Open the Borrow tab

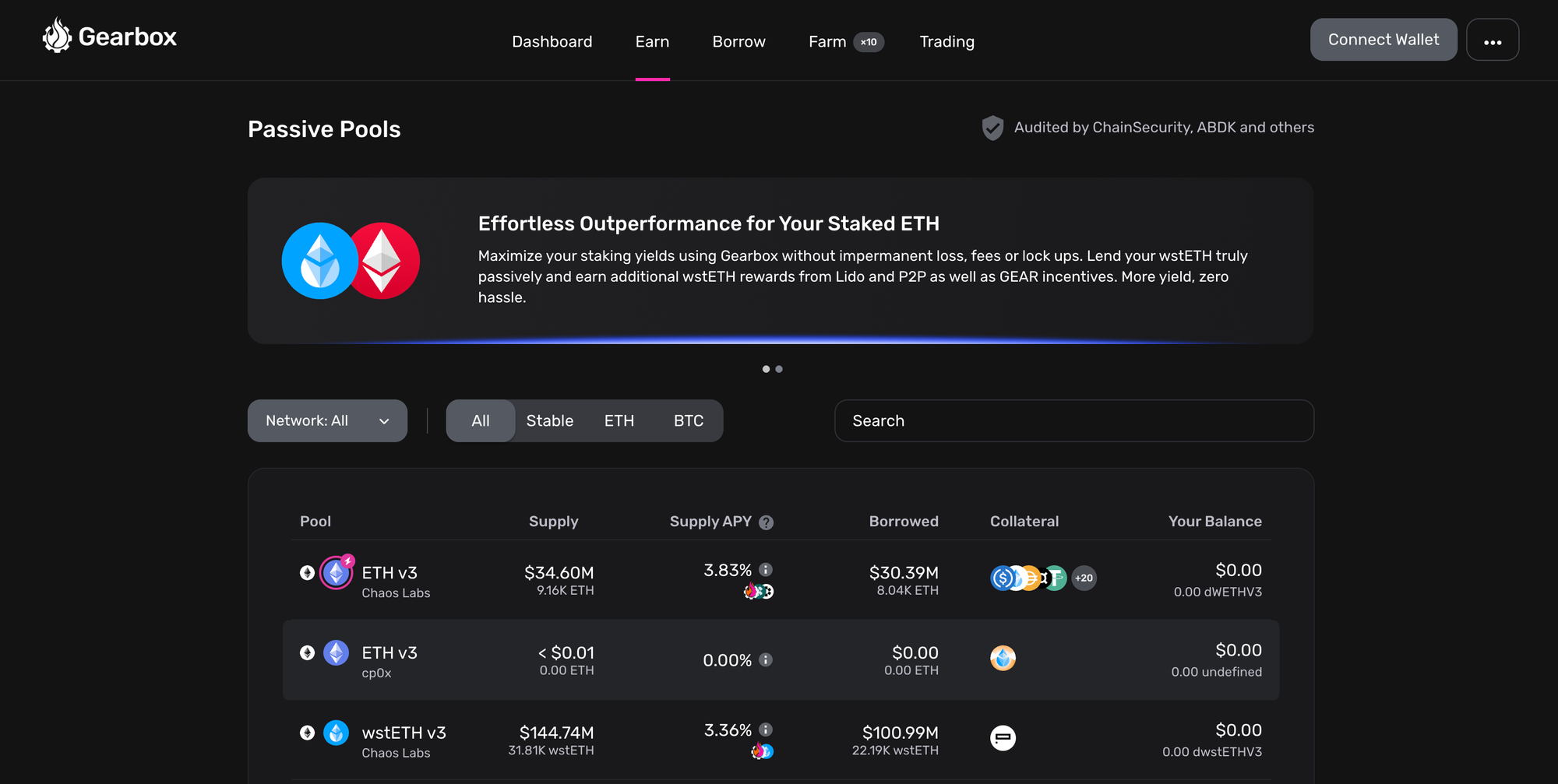click(x=738, y=42)
